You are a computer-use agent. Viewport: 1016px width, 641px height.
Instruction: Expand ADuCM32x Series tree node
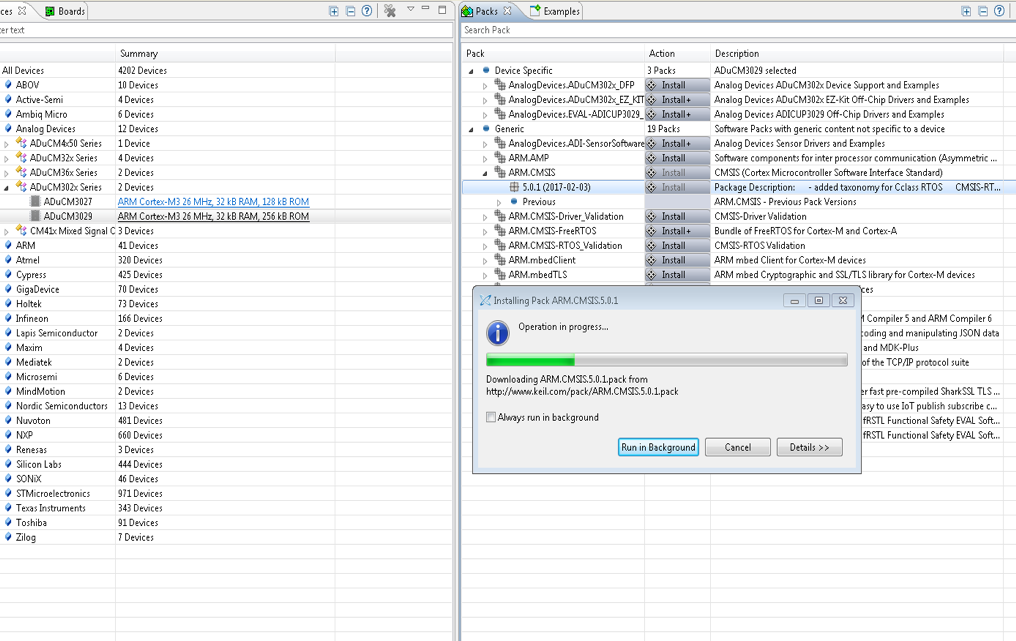(6, 158)
